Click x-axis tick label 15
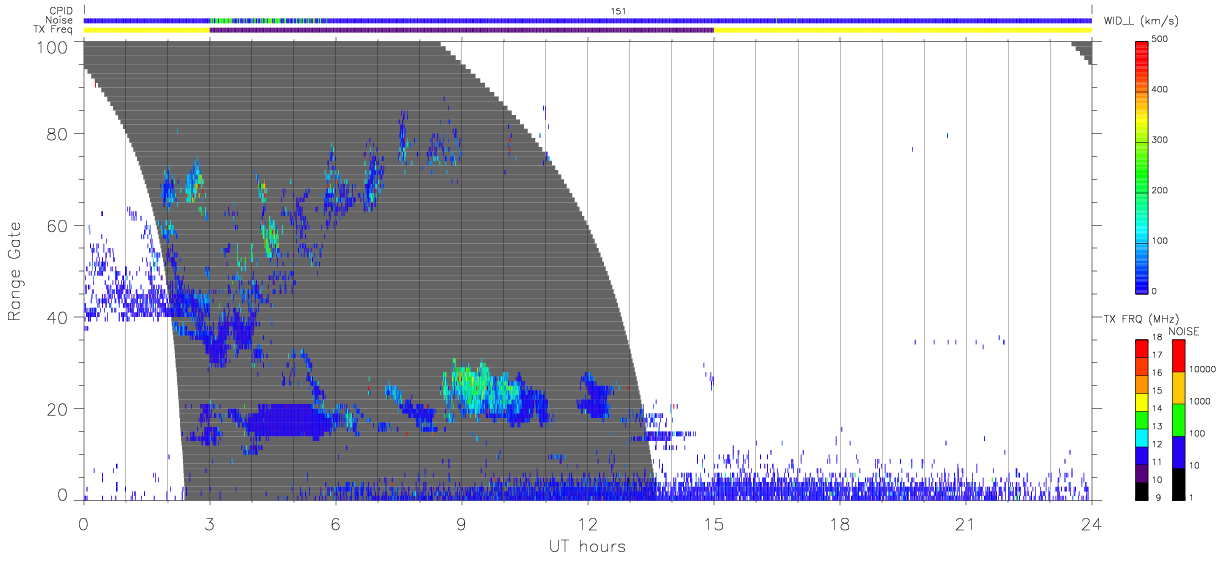The width and height of the screenshot is (1228, 567). point(713,524)
